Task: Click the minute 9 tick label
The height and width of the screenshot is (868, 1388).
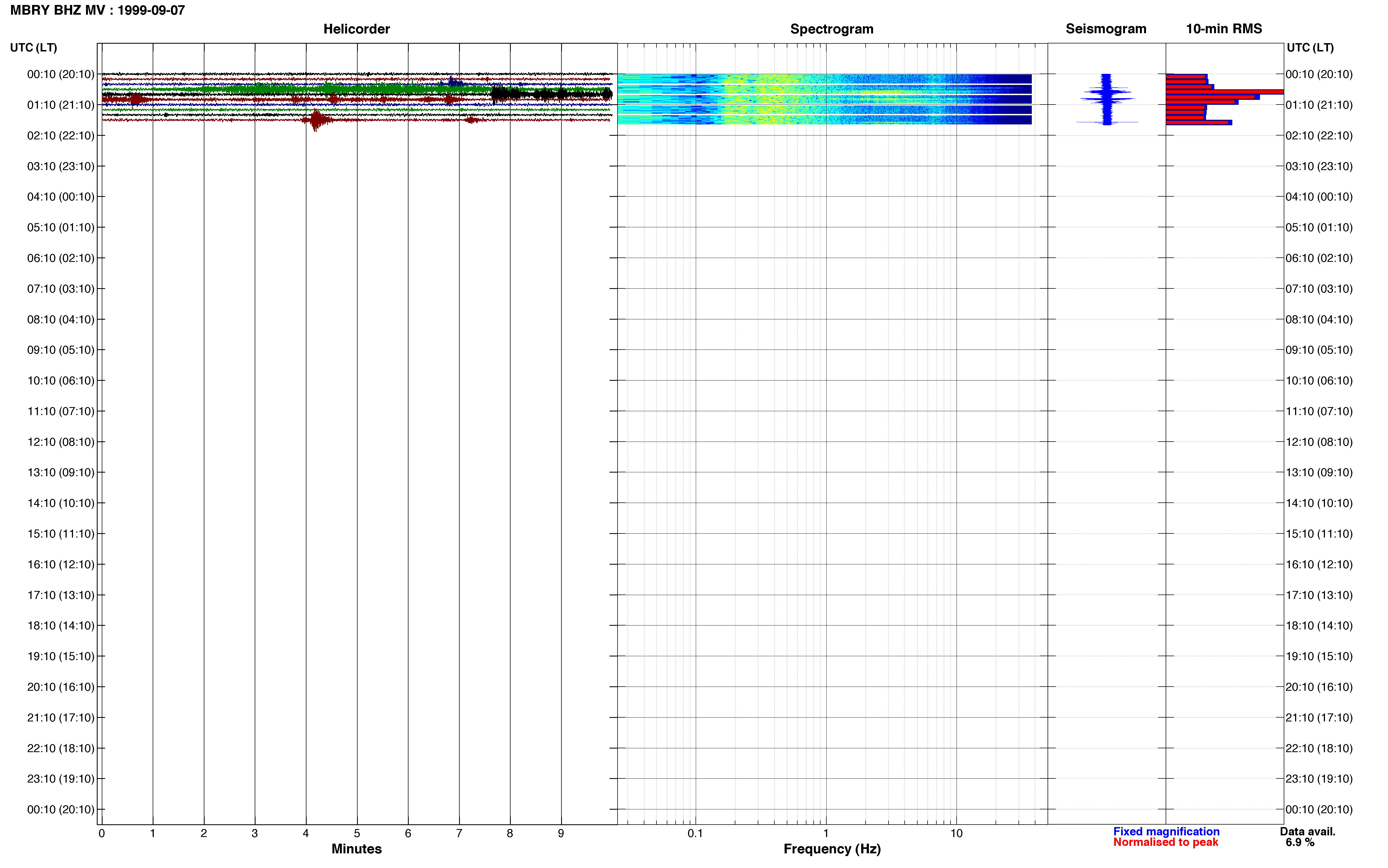Action: coord(561,833)
